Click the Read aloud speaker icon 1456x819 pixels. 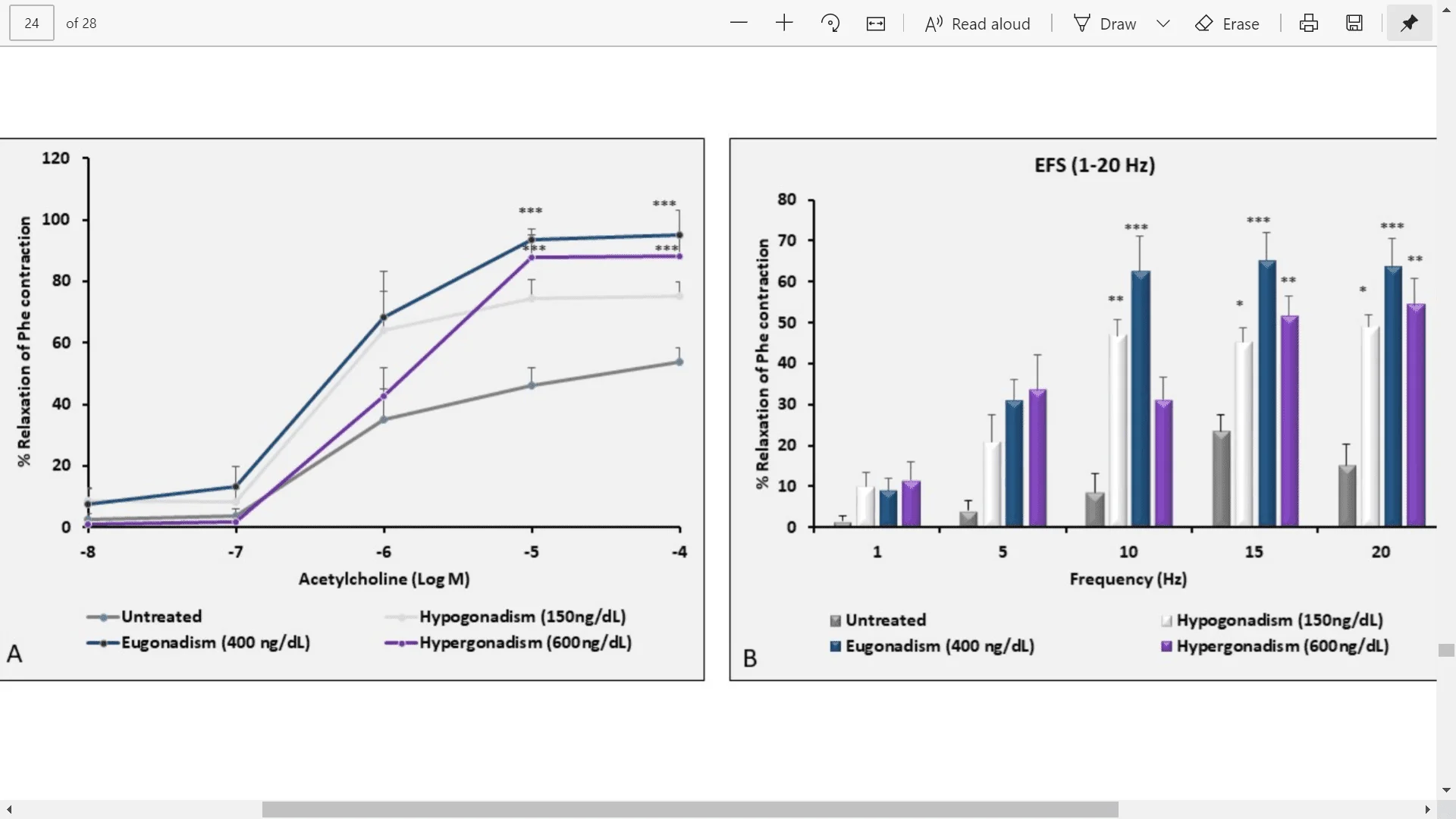(934, 24)
